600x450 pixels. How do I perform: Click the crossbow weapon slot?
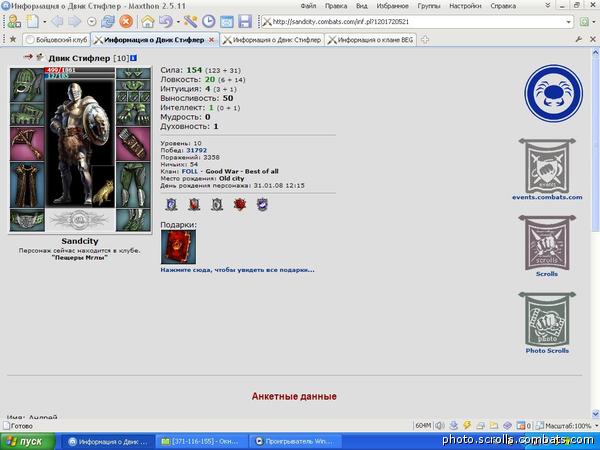[27, 143]
